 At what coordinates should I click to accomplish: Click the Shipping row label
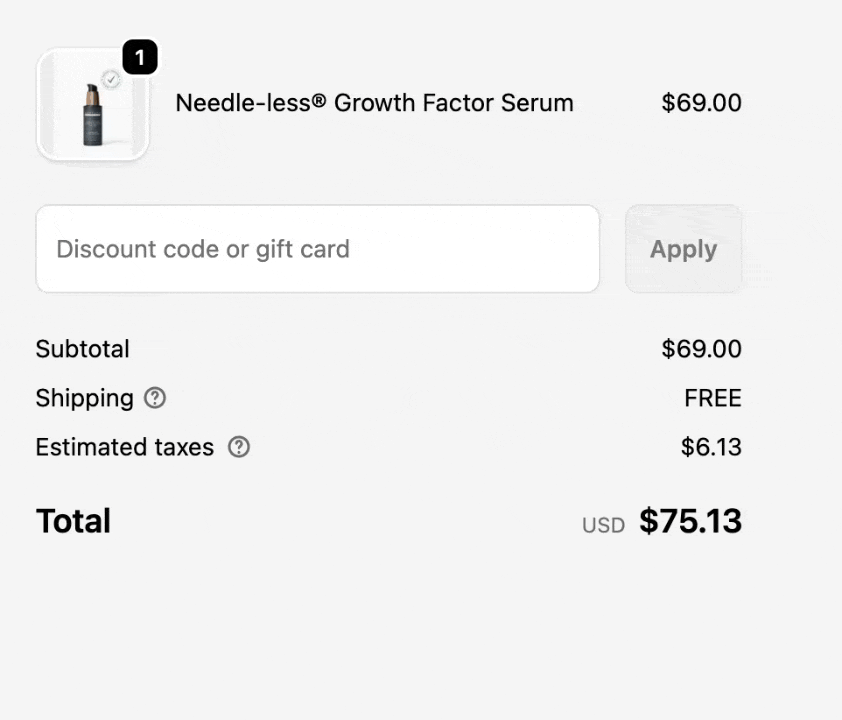(x=84, y=398)
